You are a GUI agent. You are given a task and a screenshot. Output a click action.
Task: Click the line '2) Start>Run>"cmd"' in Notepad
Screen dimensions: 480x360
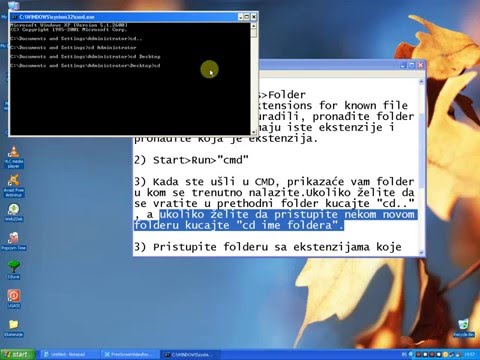(x=191, y=160)
